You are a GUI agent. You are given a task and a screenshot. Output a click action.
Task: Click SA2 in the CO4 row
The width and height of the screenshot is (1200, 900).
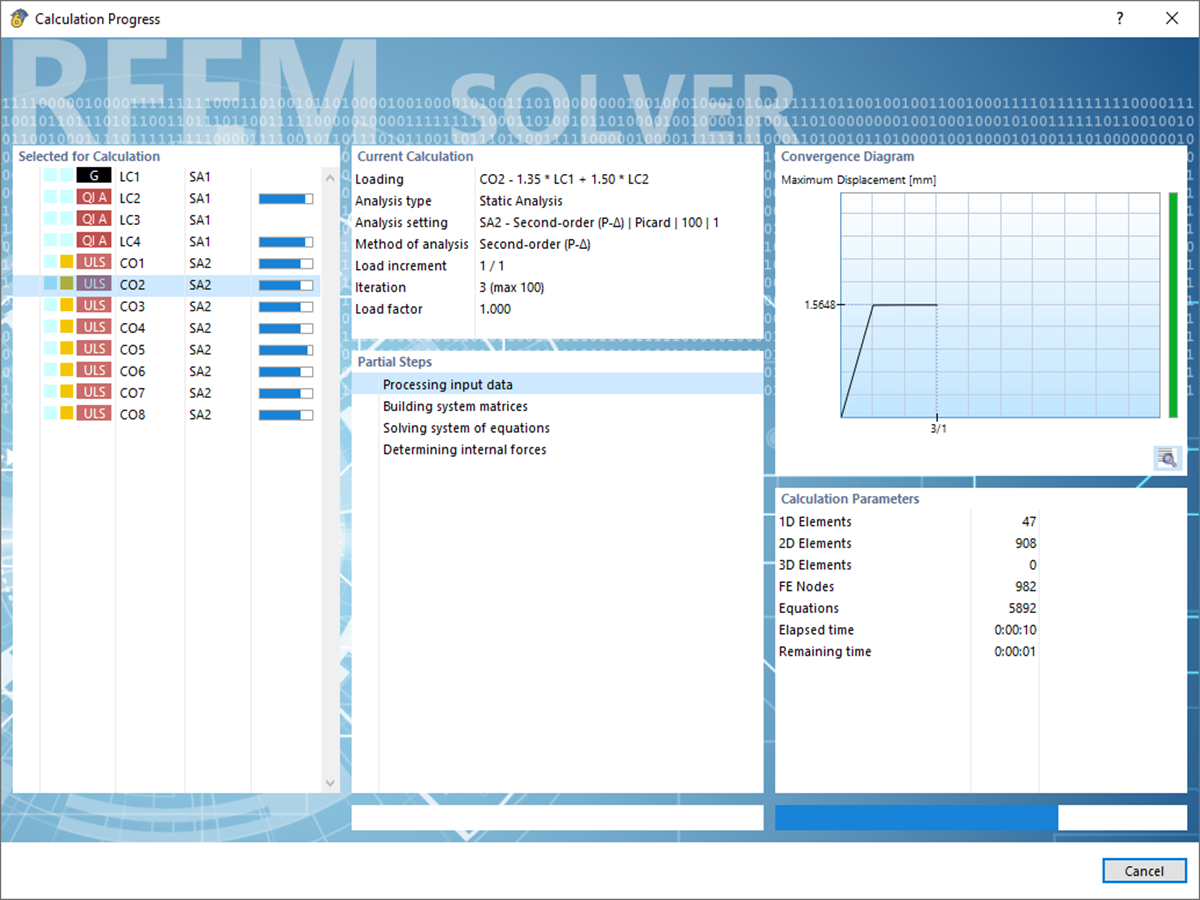[x=200, y=328]
